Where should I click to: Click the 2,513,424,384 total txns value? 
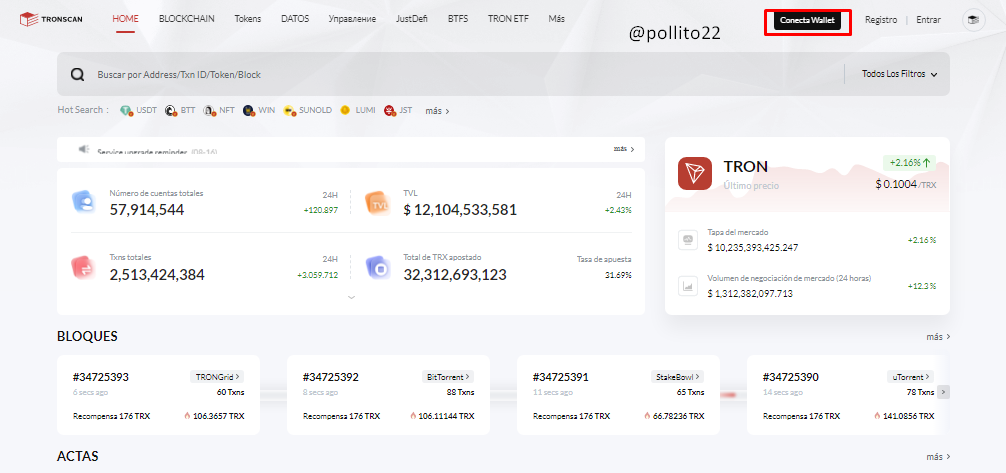[157, 275]
